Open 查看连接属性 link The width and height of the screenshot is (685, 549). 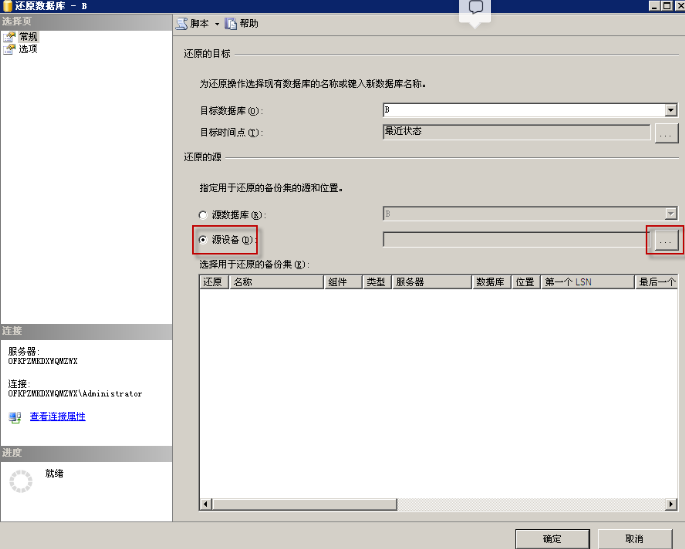click(57, 416)
